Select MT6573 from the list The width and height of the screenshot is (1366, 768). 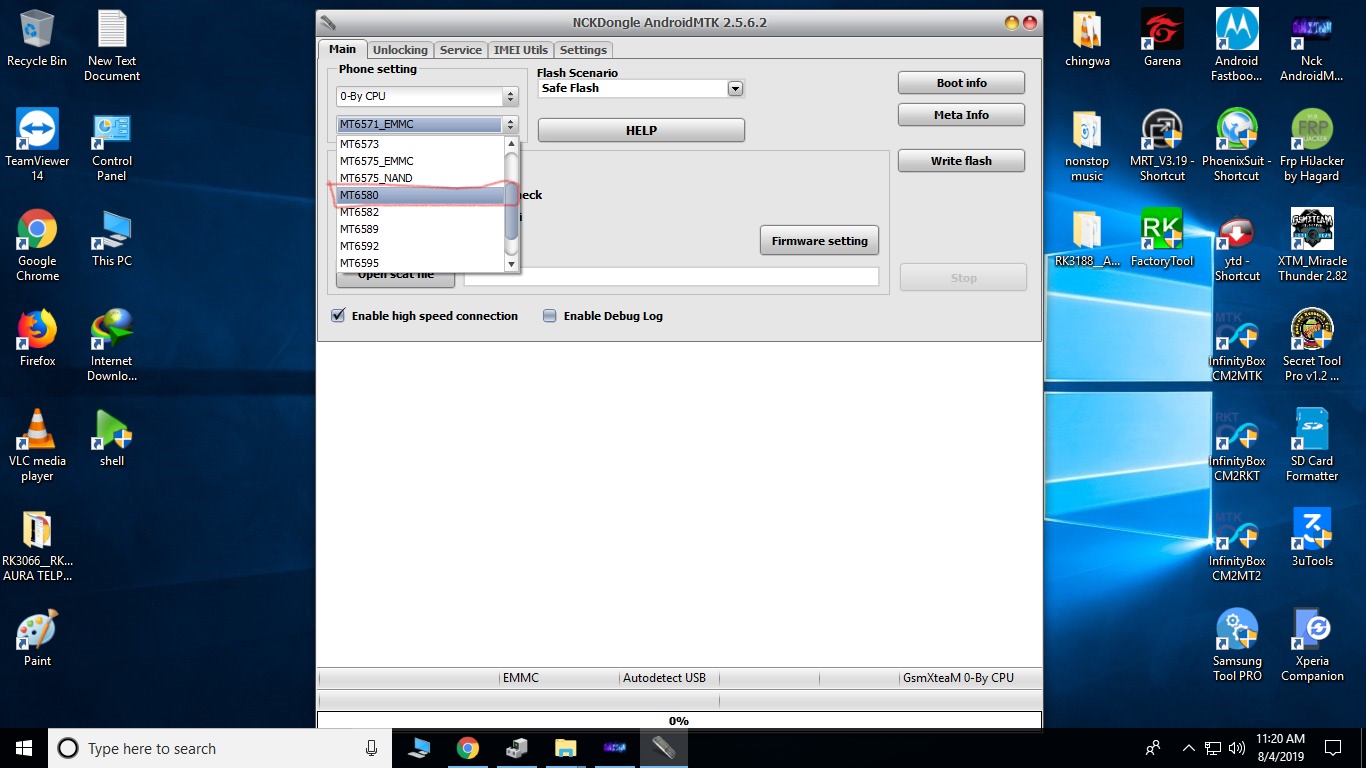click(419, 144)
